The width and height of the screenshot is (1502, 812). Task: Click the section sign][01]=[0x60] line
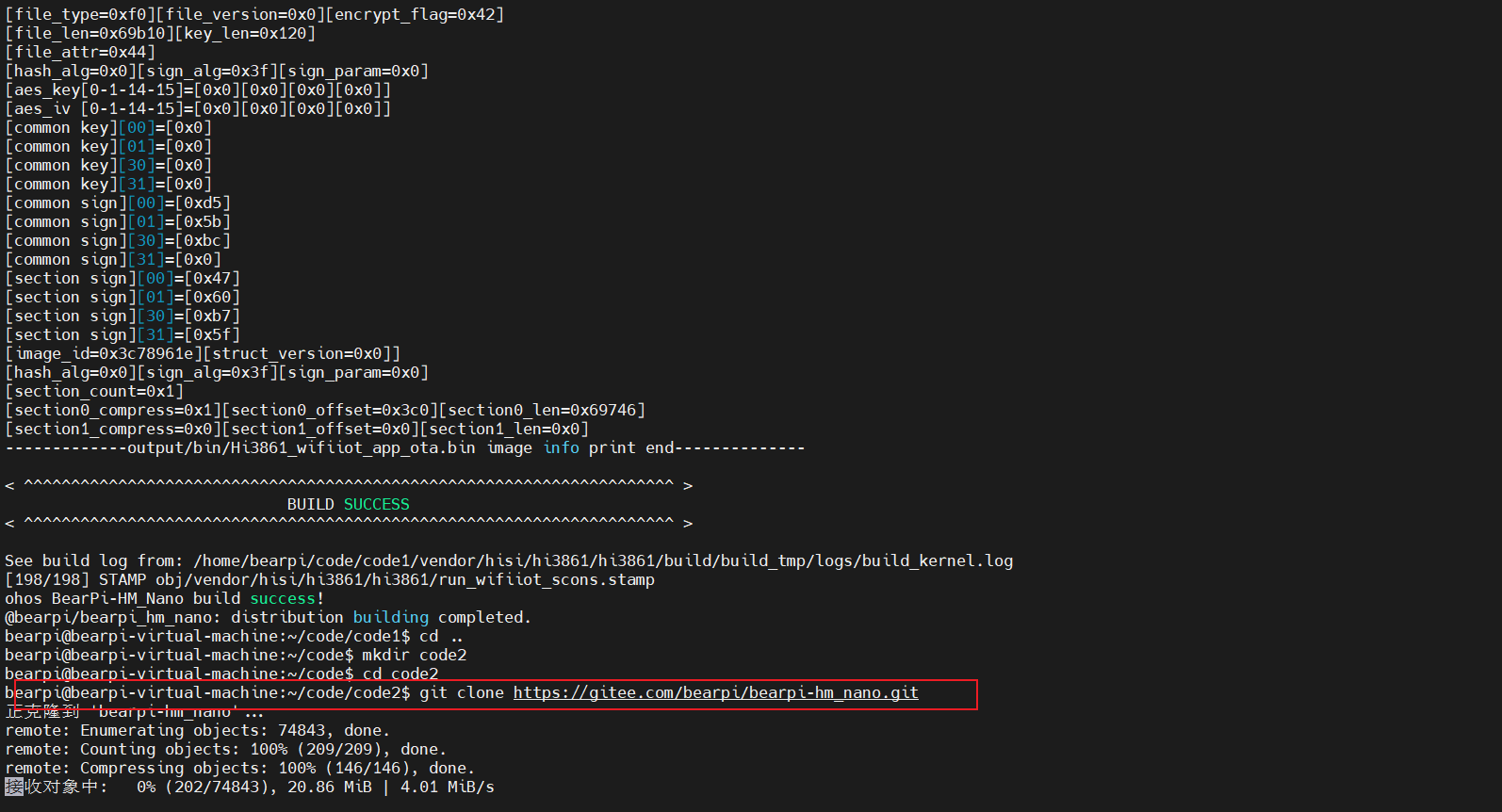[122, 298]
